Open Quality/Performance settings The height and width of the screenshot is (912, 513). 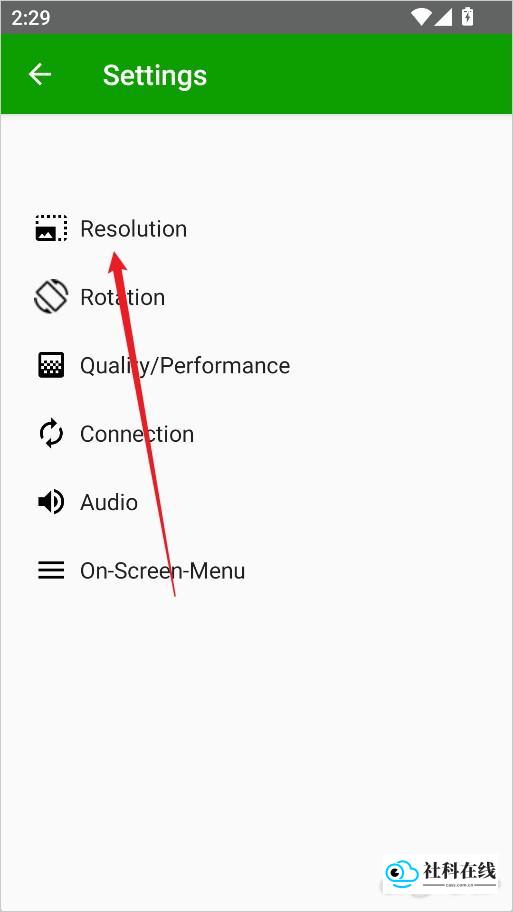click(256, 365)
